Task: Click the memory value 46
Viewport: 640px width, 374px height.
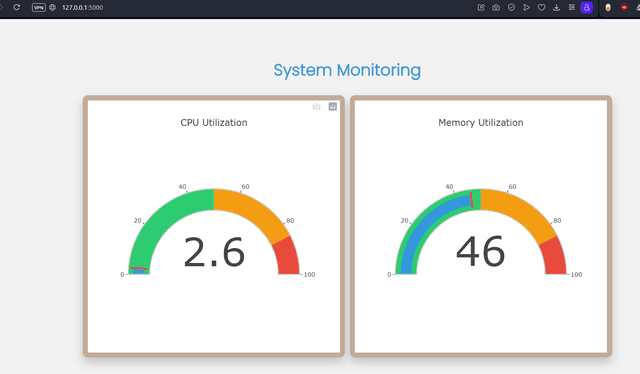Action: pyautogui.click(x=481, y=251)
